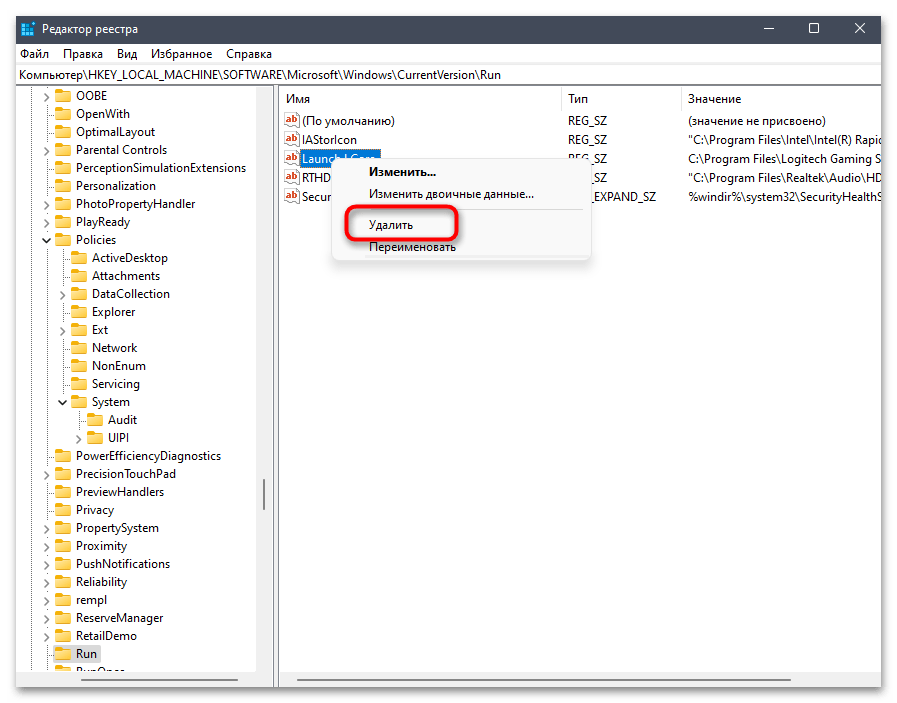Choose Переименовать in context menu
The height and width of the screenshot is (703, 897).
[x=412, y=247]
